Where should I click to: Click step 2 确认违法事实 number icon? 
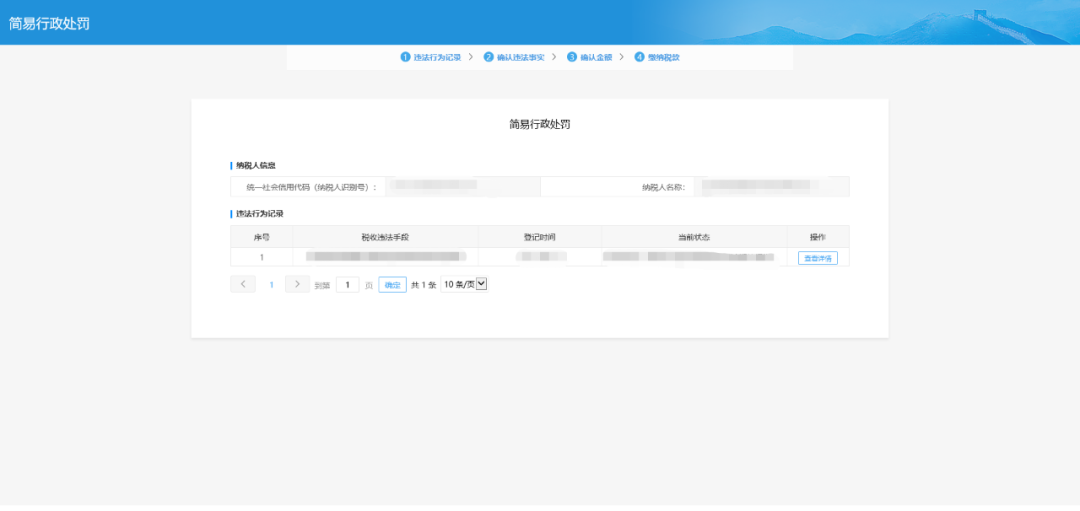[489, 57]
